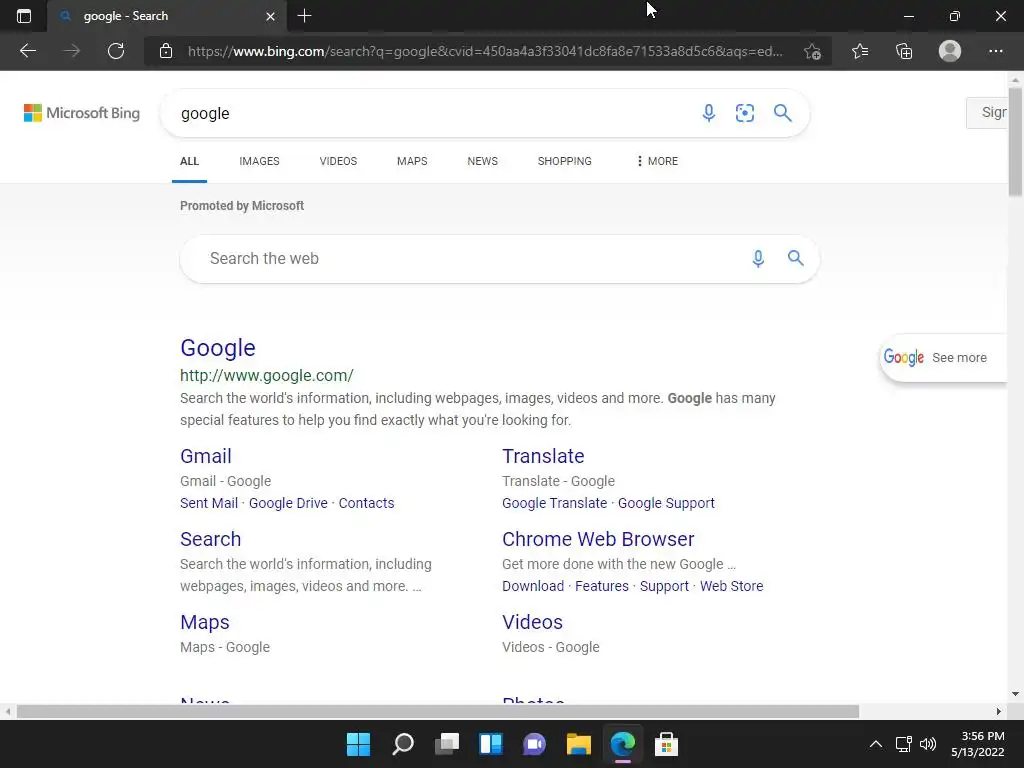The height and width of the screenshot is (768, 1024).
Task: Open the Maps sitelink
Action: [x=205, y=622]
